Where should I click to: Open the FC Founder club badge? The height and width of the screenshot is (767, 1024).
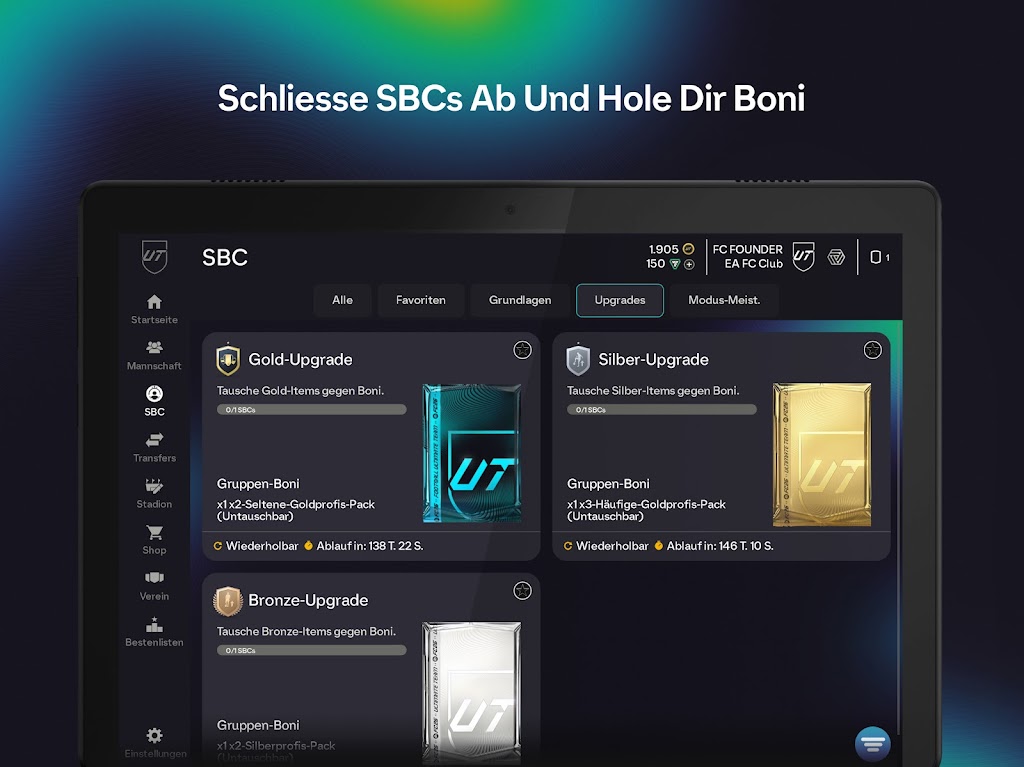pyautogui.click(x=803, y=256)
